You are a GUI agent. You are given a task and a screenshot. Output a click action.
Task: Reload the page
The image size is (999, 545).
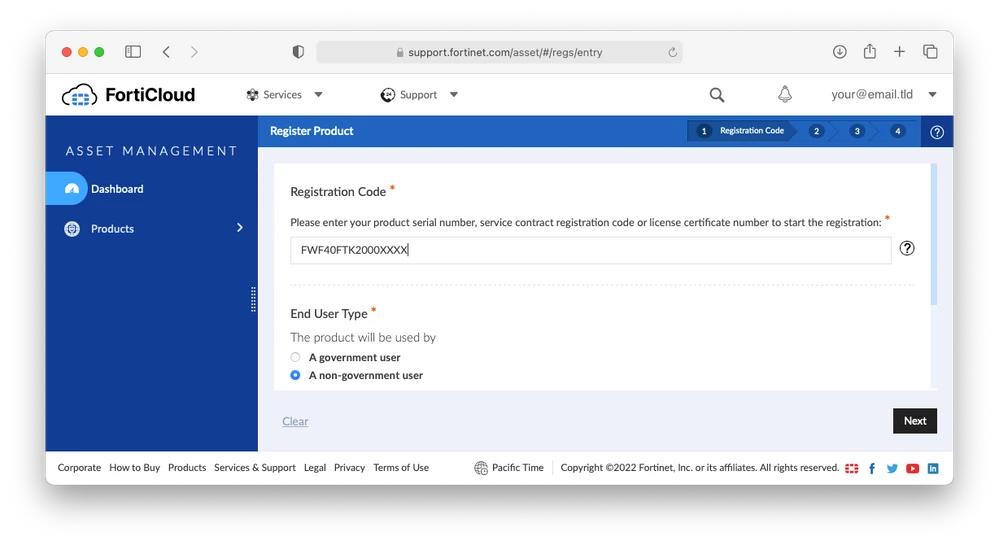point(672,52)
